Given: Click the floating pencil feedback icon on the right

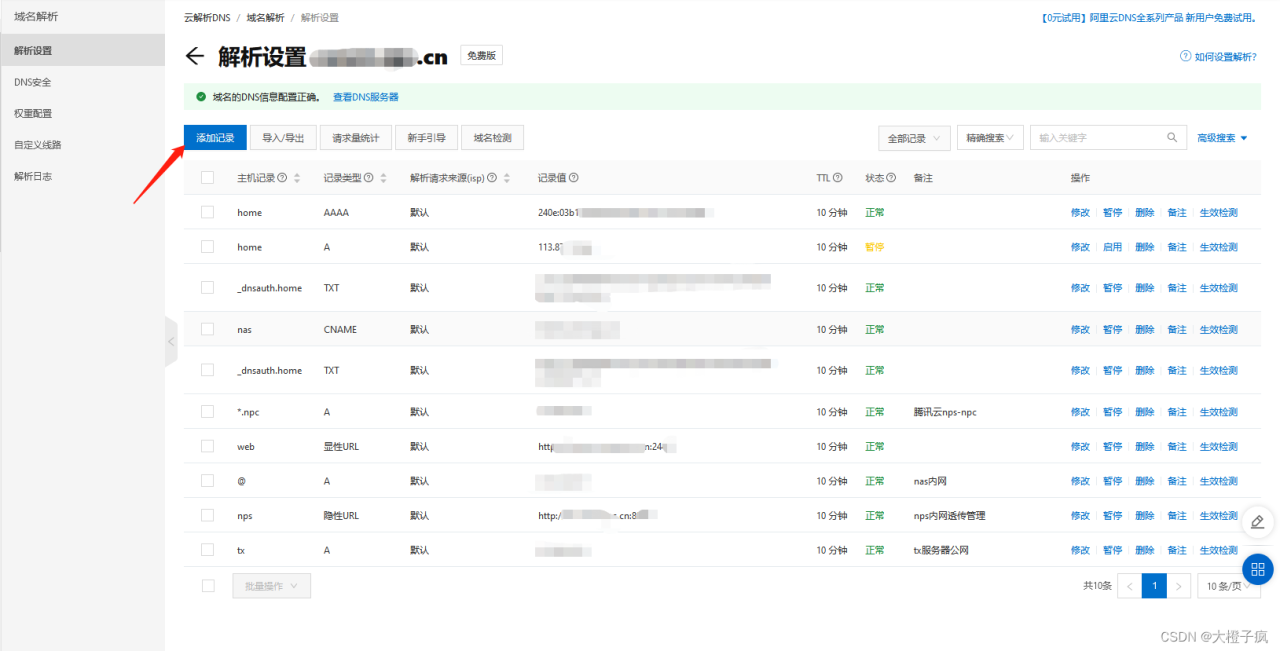Looking at the screenshot, I should 1257,522.
